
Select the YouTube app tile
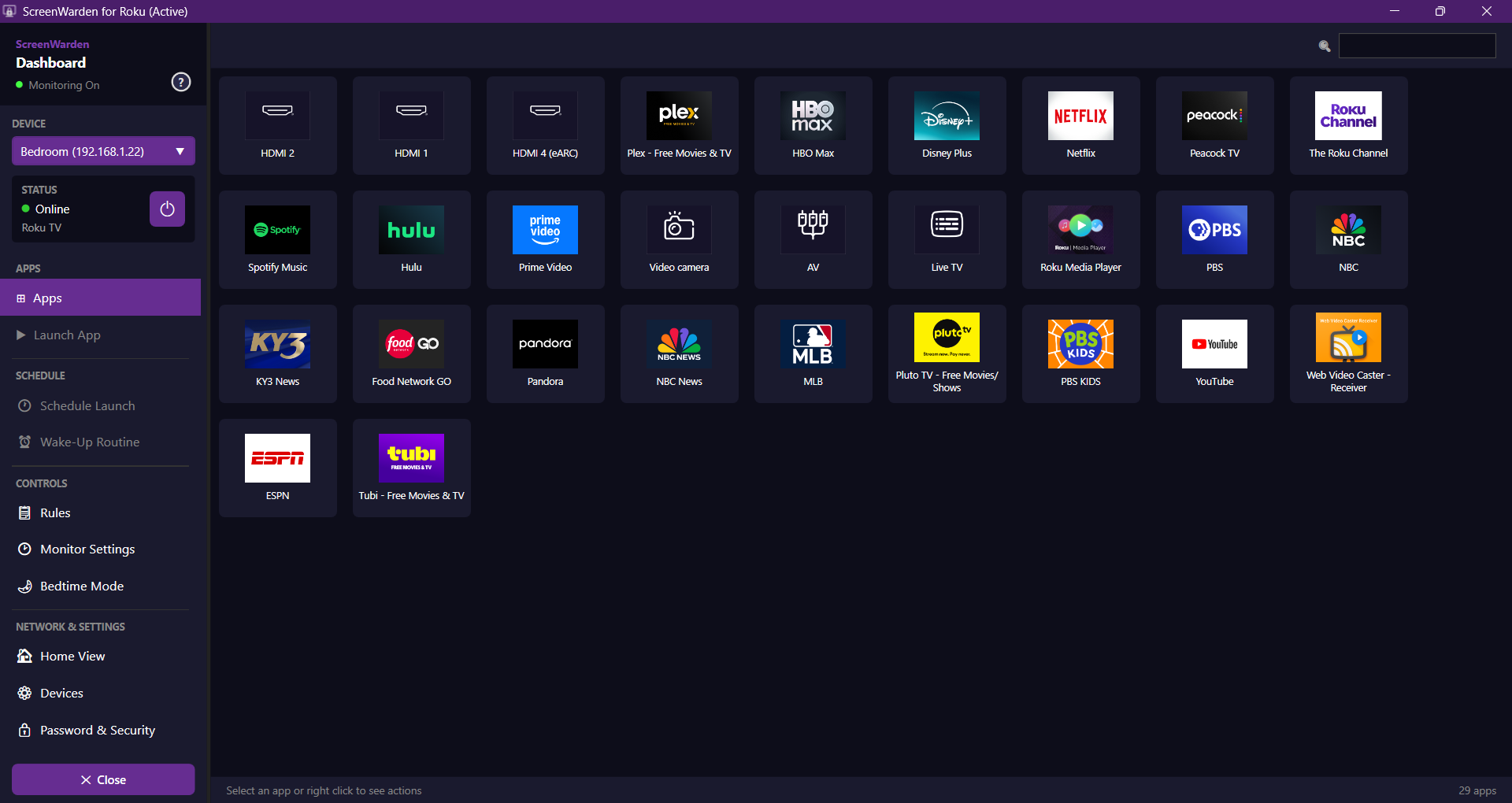coord(1214,354)
